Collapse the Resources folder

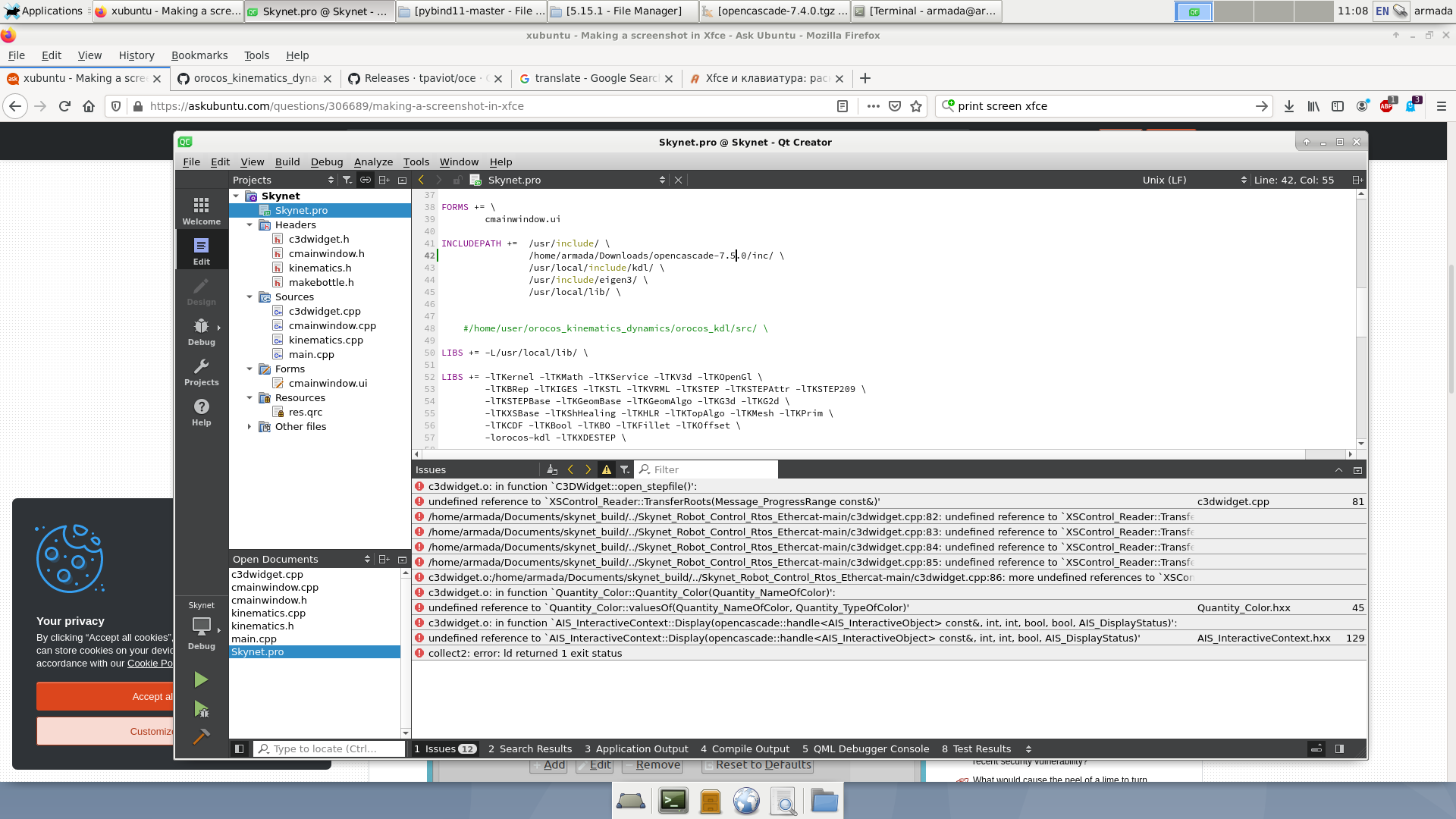(249, 397)
